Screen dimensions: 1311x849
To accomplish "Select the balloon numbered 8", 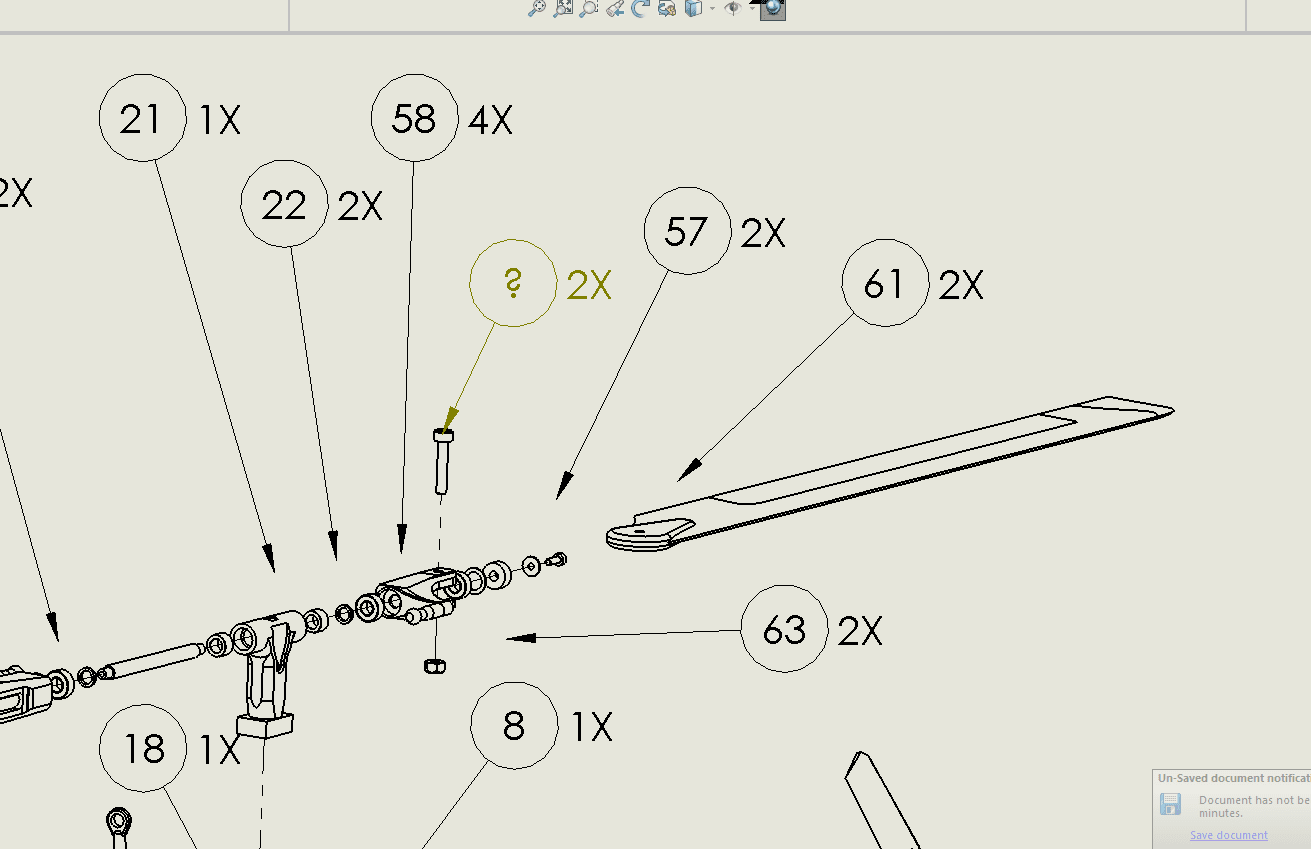I will pyautogui.click(x=514, y=725).
